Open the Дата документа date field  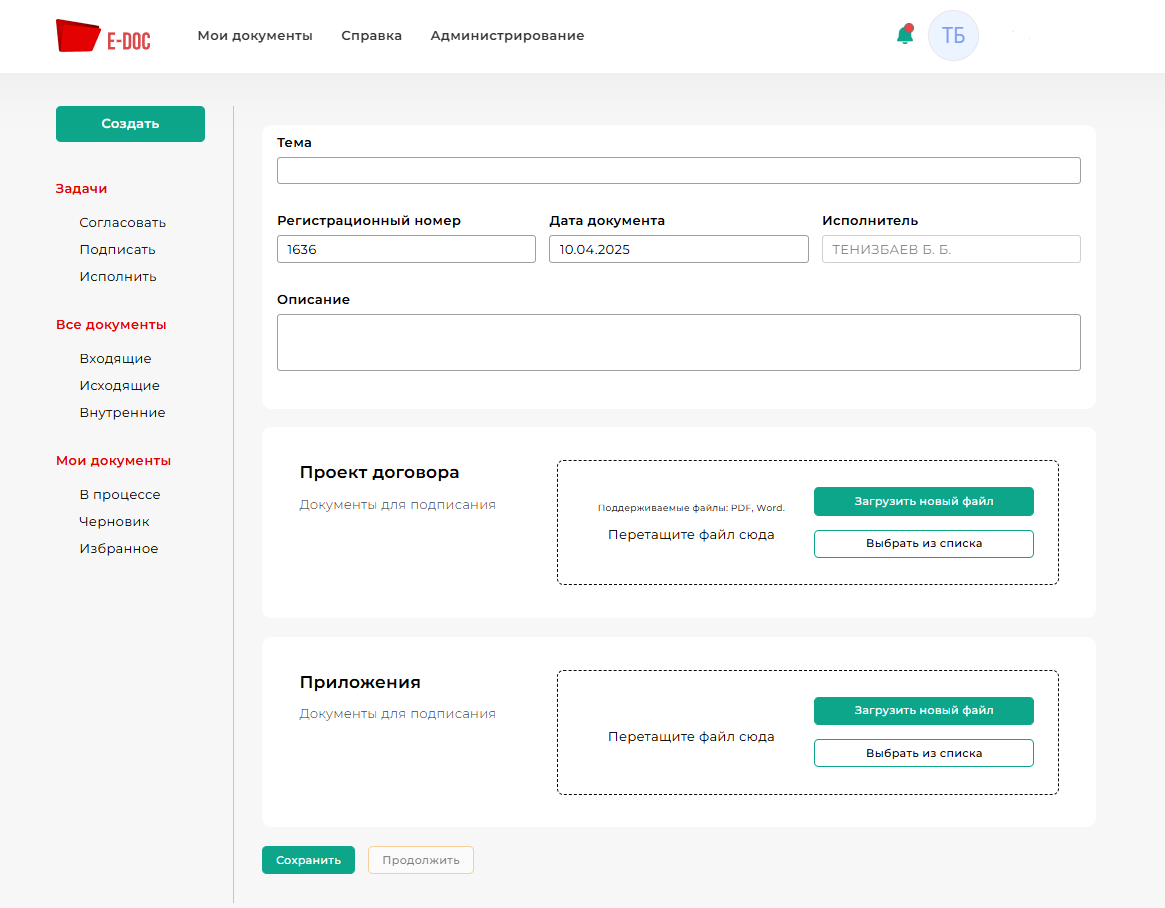(x=678, y=250)
